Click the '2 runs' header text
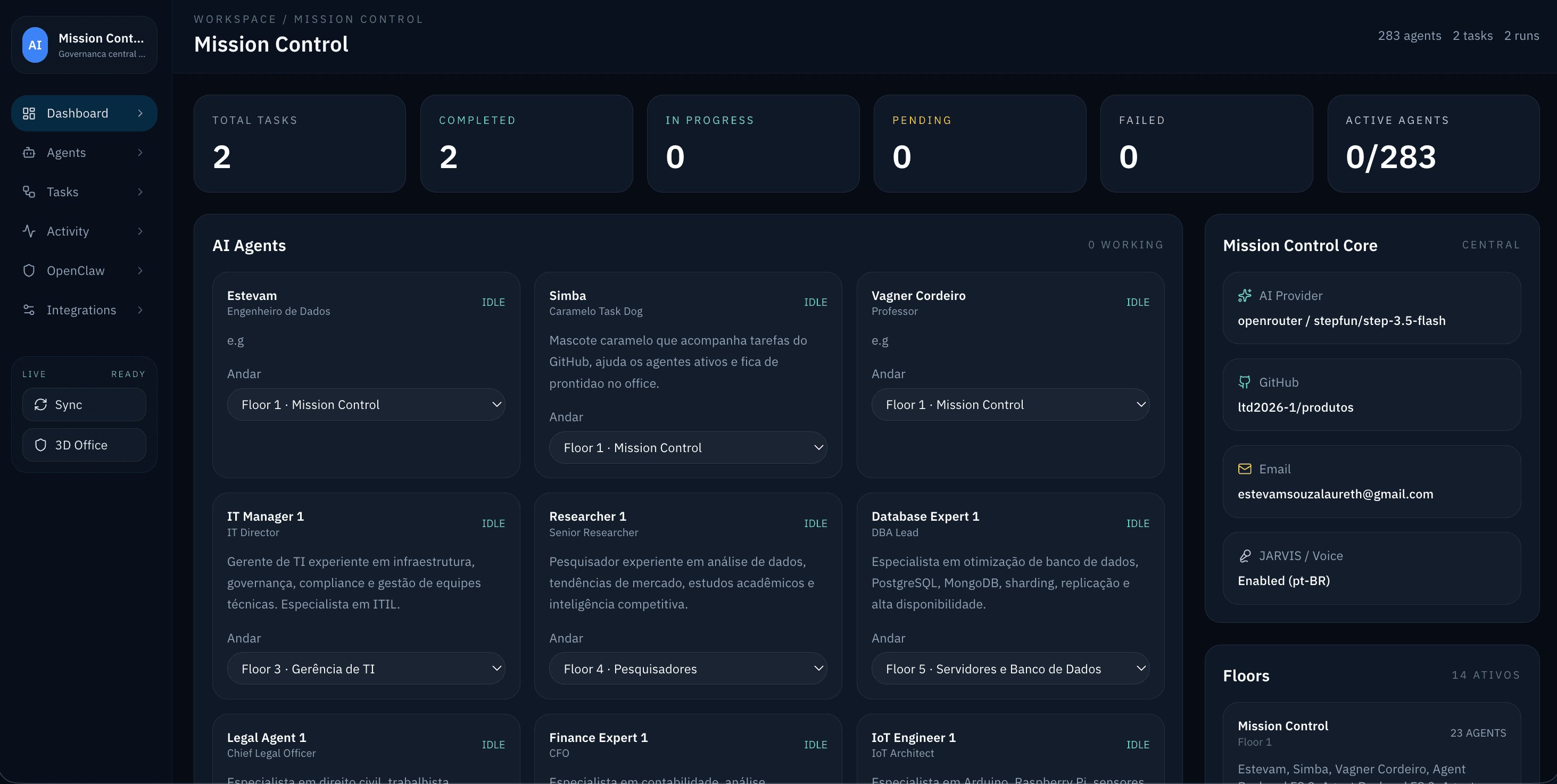Image resolution: width=1557 pixels, height=784 pixels. click(x=1521, y=36)
